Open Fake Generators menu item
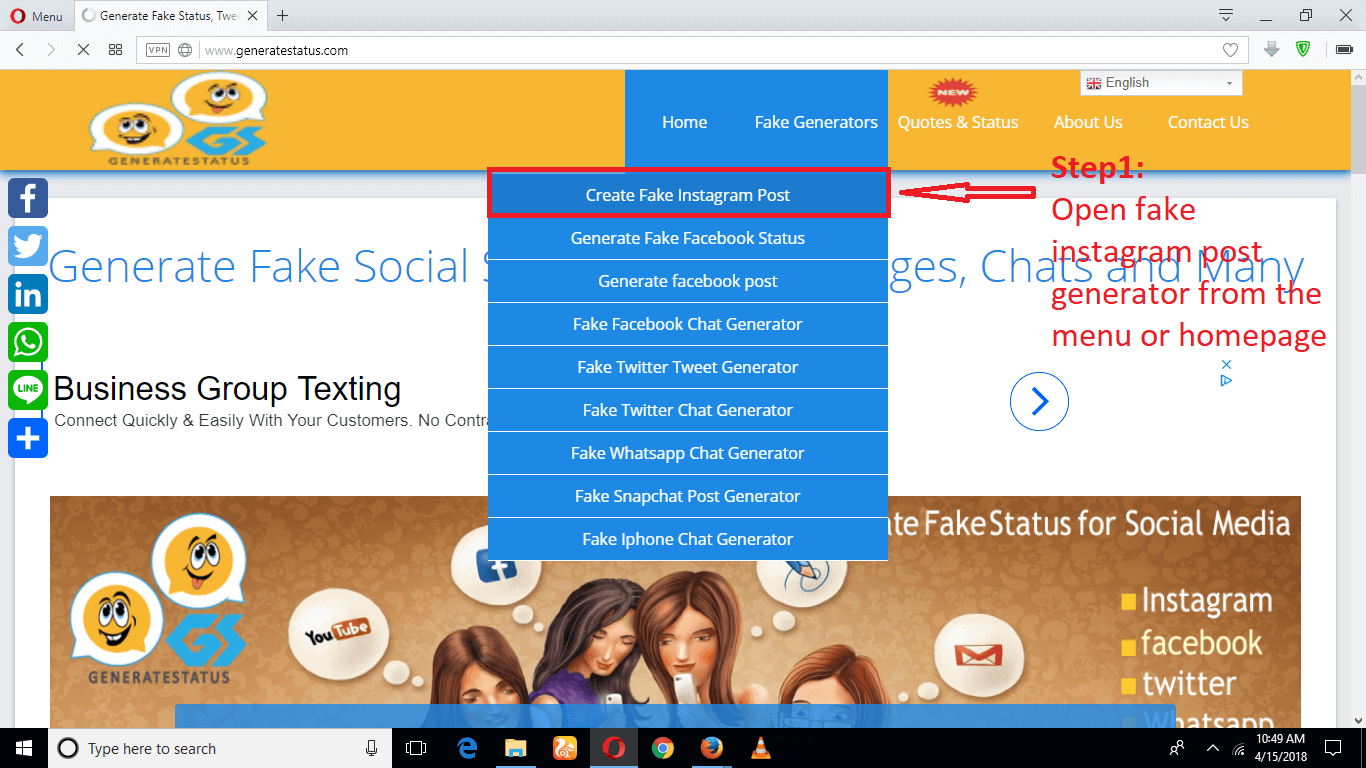The image size is (1366, 768). pos(816,122)
